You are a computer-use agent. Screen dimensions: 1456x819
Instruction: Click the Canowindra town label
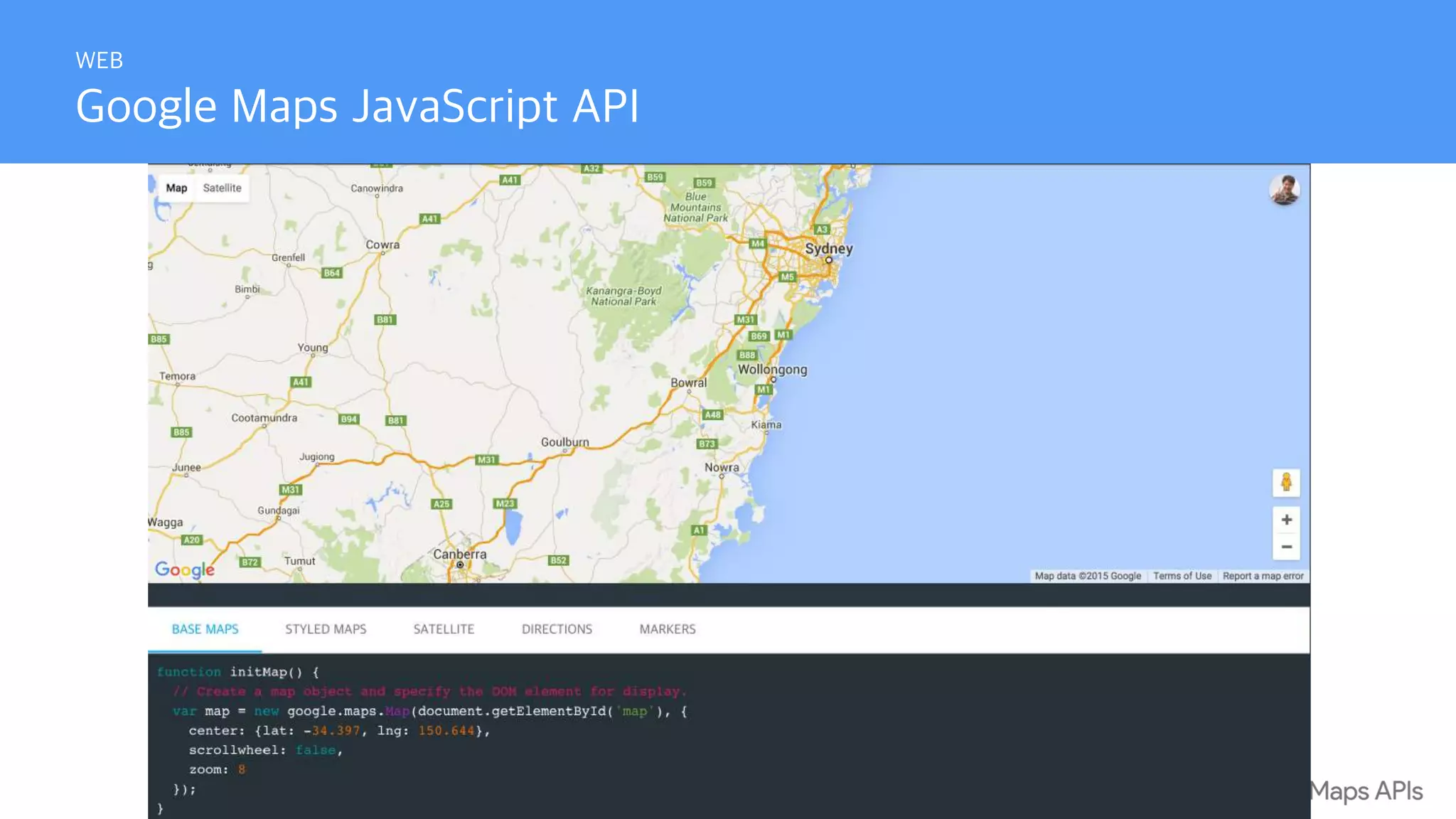(377, 188)
